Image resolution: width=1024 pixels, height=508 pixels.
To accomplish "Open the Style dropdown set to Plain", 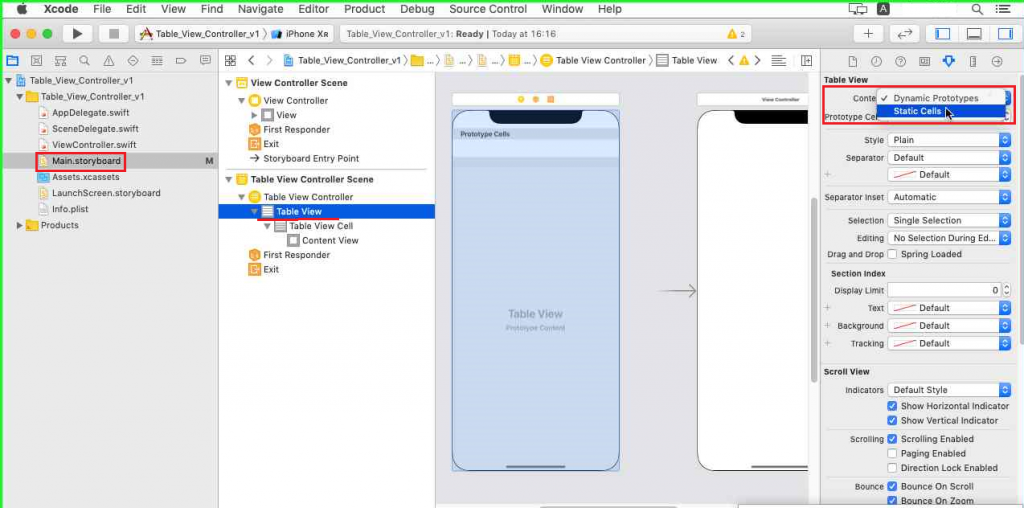I will click(x=949, y=140).
